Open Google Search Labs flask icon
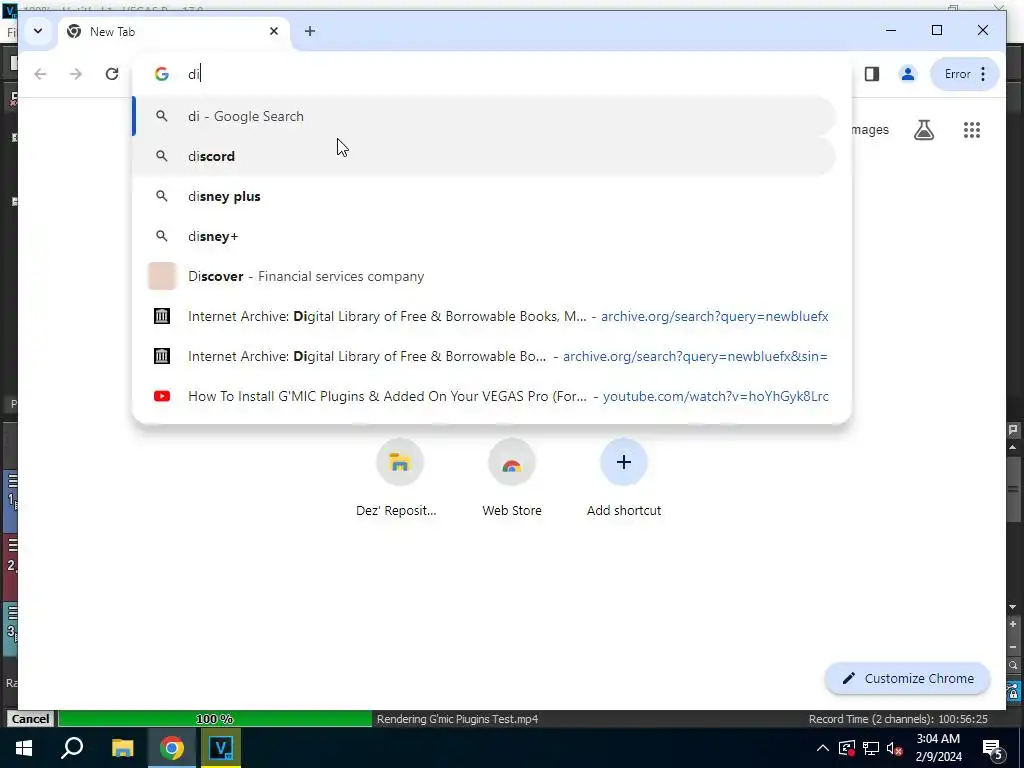The width and height of the screenshot is (1024, 768). tap(923, 130)
